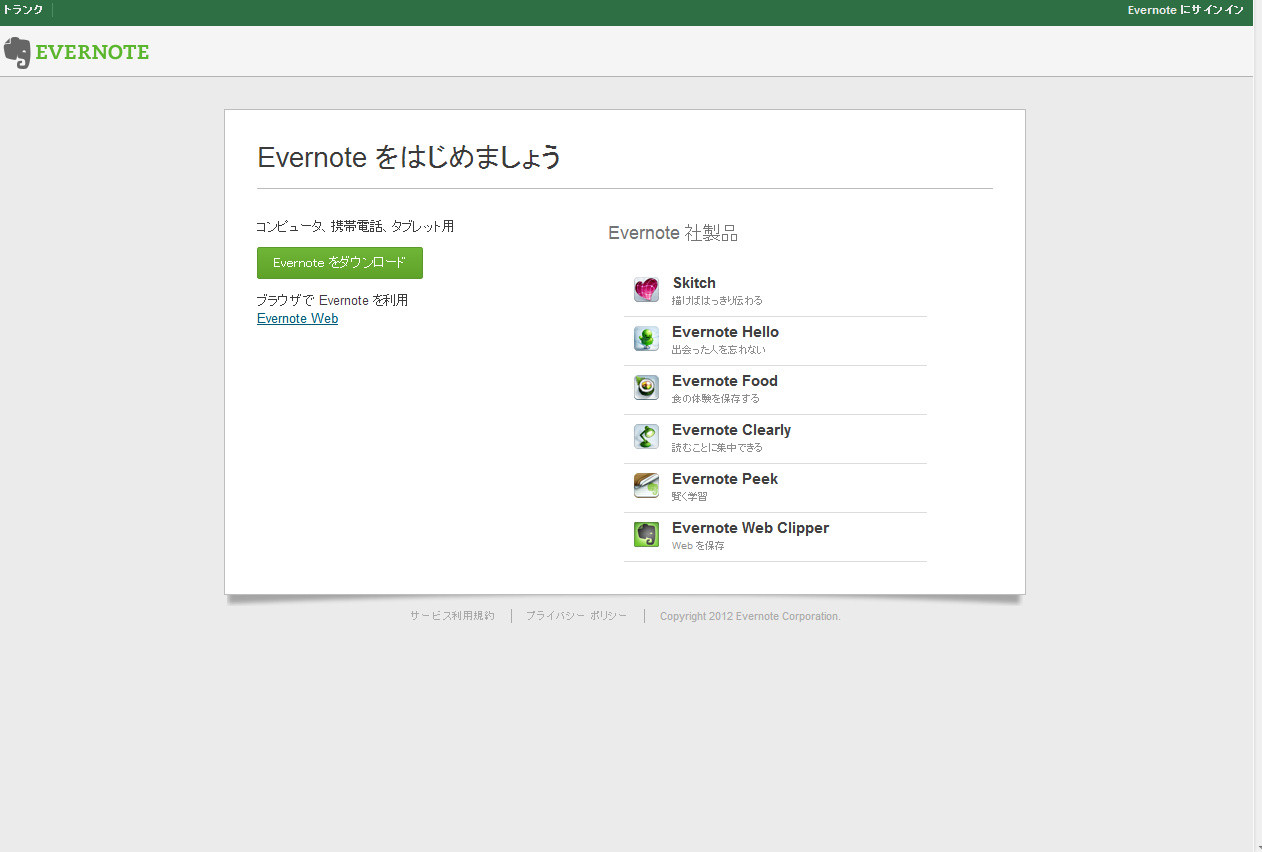
Task: Click the text コンピュータ、携帯電話、タブレット用
Action: 355,227
